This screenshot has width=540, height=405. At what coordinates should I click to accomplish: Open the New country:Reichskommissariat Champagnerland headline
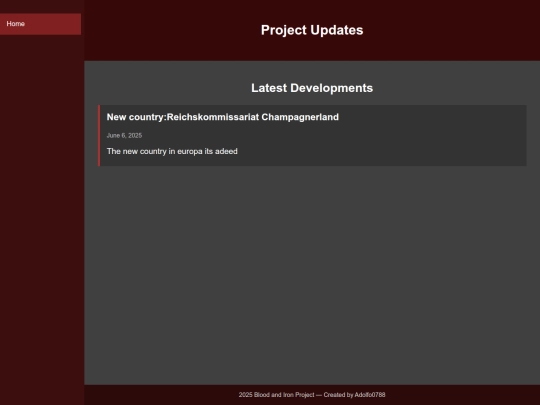222,117
